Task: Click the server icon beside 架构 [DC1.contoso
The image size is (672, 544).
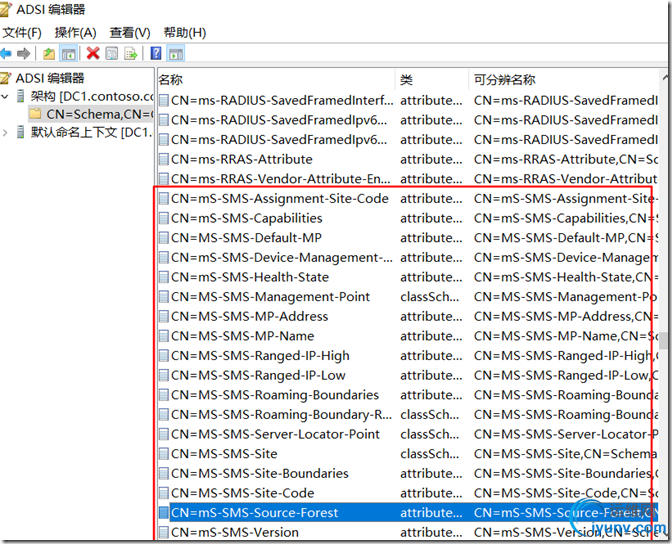Action: click(x=21, y=96)
